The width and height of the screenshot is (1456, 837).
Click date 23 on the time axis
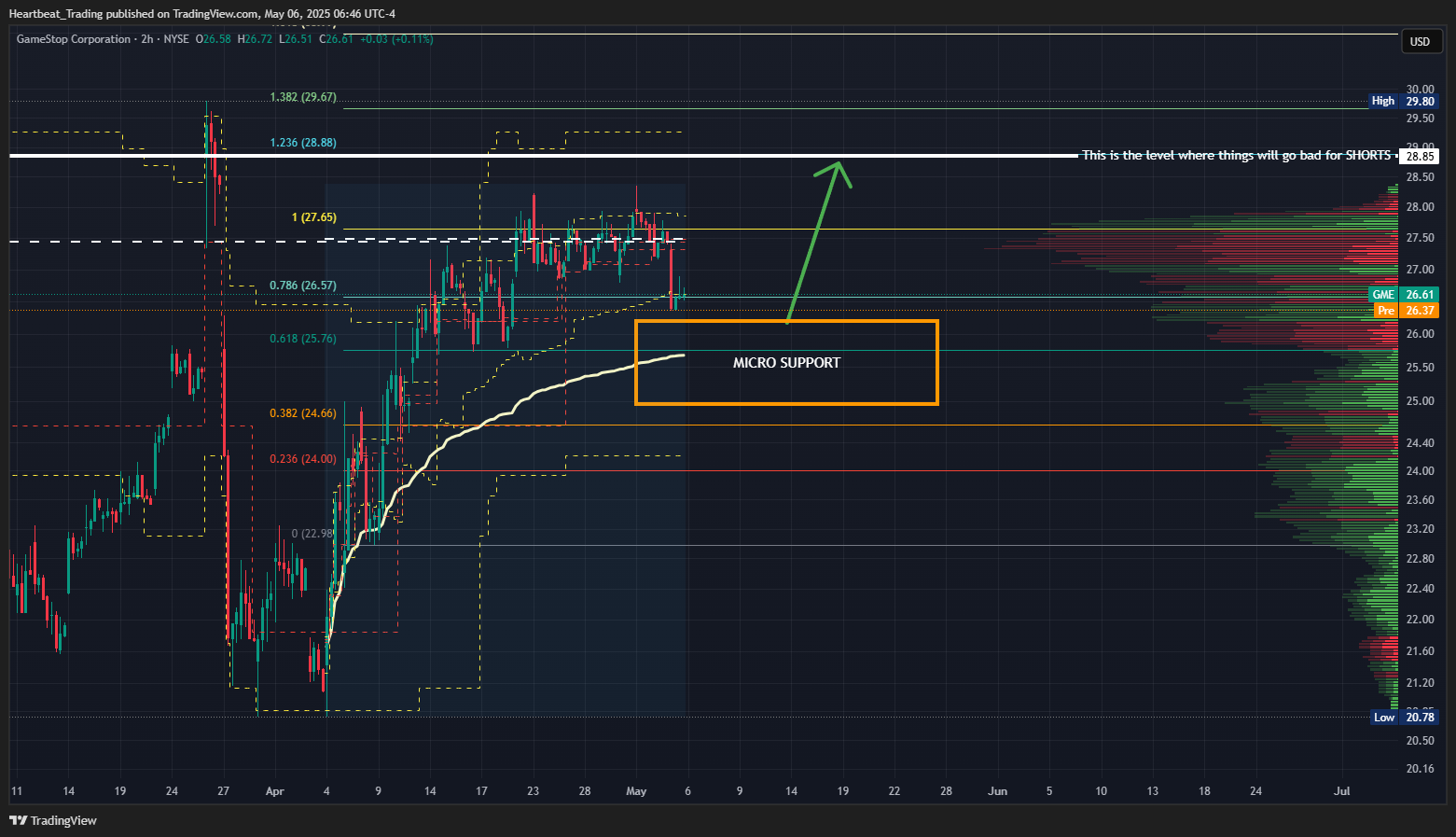533,791
